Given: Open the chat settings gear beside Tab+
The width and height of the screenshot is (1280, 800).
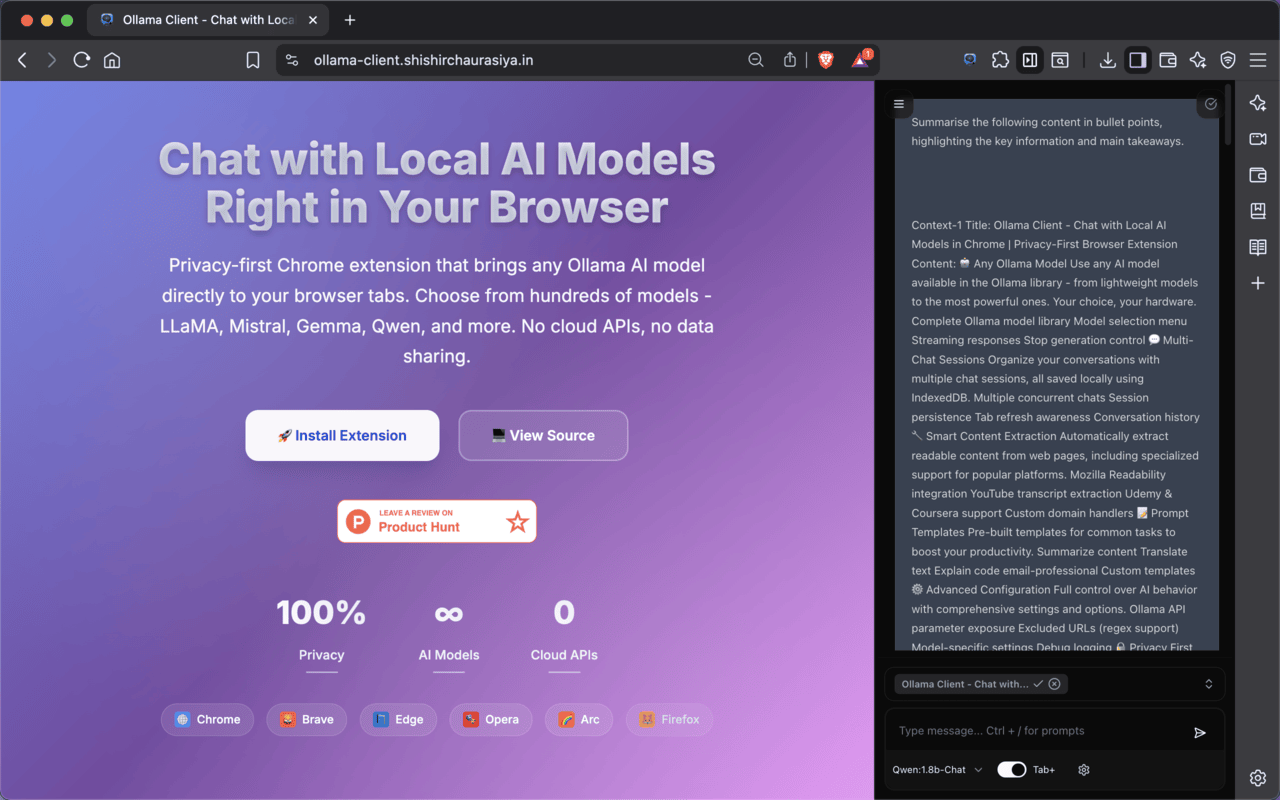Looking at the screenshot, I should coord(1083,769).
